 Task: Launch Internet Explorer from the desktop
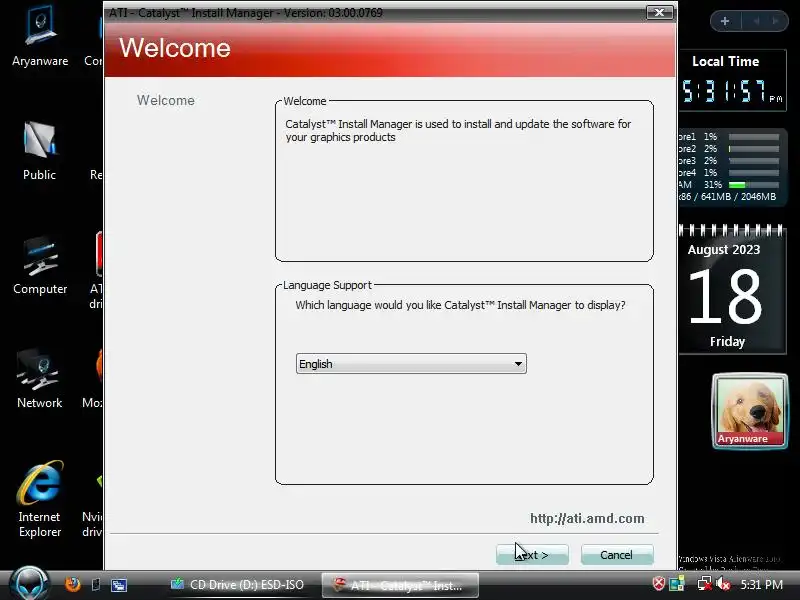click(40, 499)
